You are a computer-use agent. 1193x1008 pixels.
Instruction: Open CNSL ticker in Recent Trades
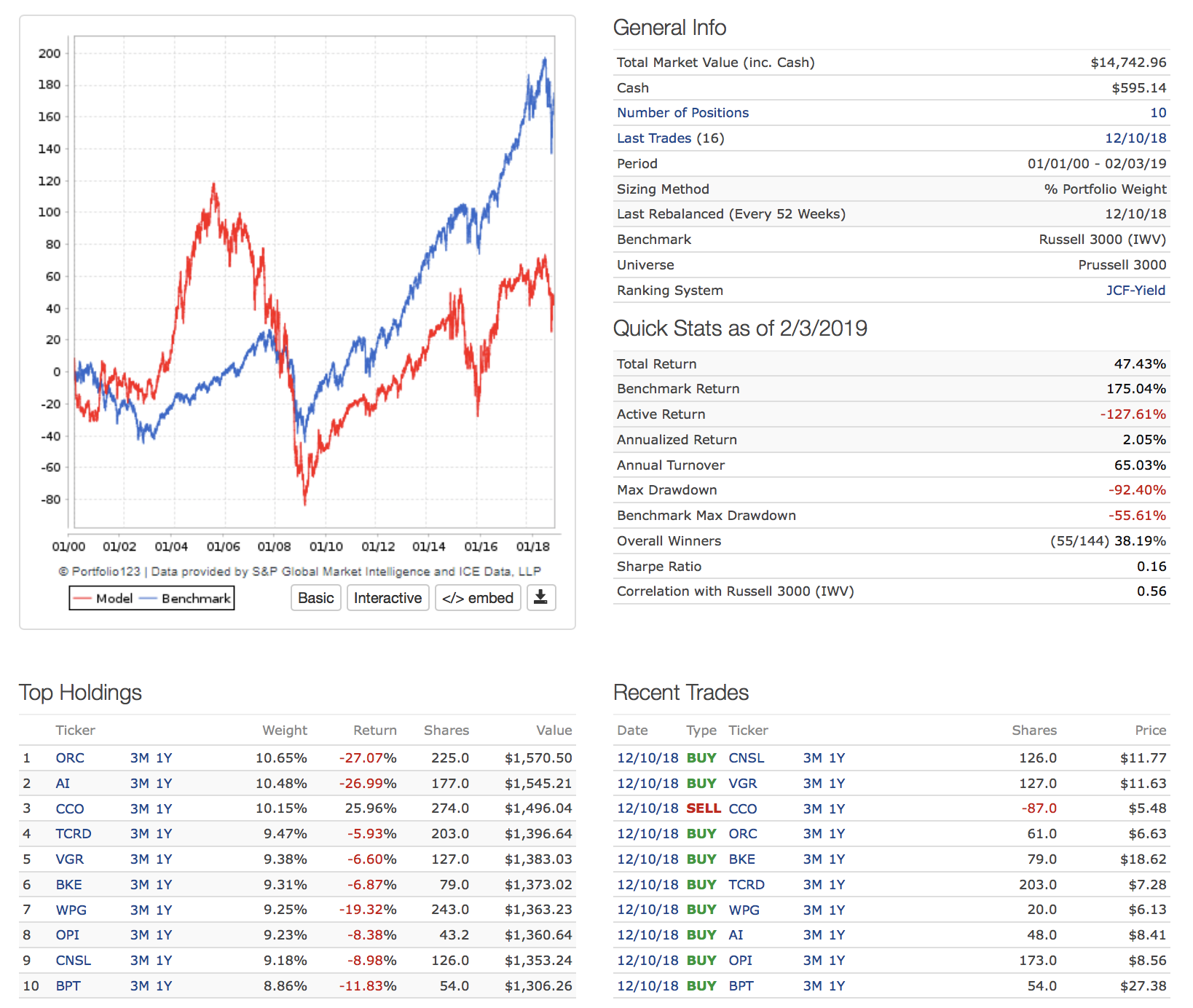pyautogui.click(x=747, y=758)
